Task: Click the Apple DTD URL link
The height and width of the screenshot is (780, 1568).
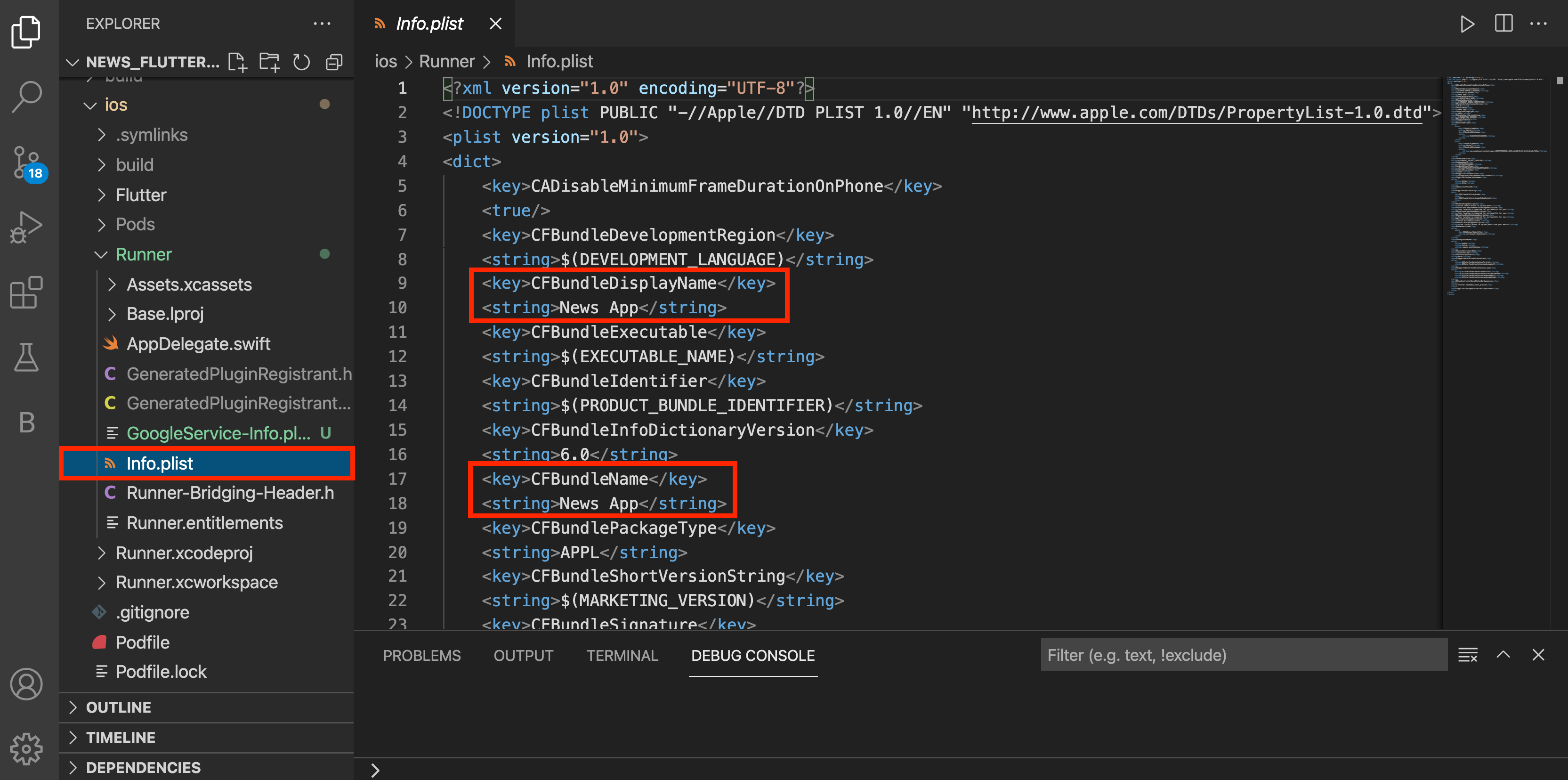Action: pos(1196,113)
